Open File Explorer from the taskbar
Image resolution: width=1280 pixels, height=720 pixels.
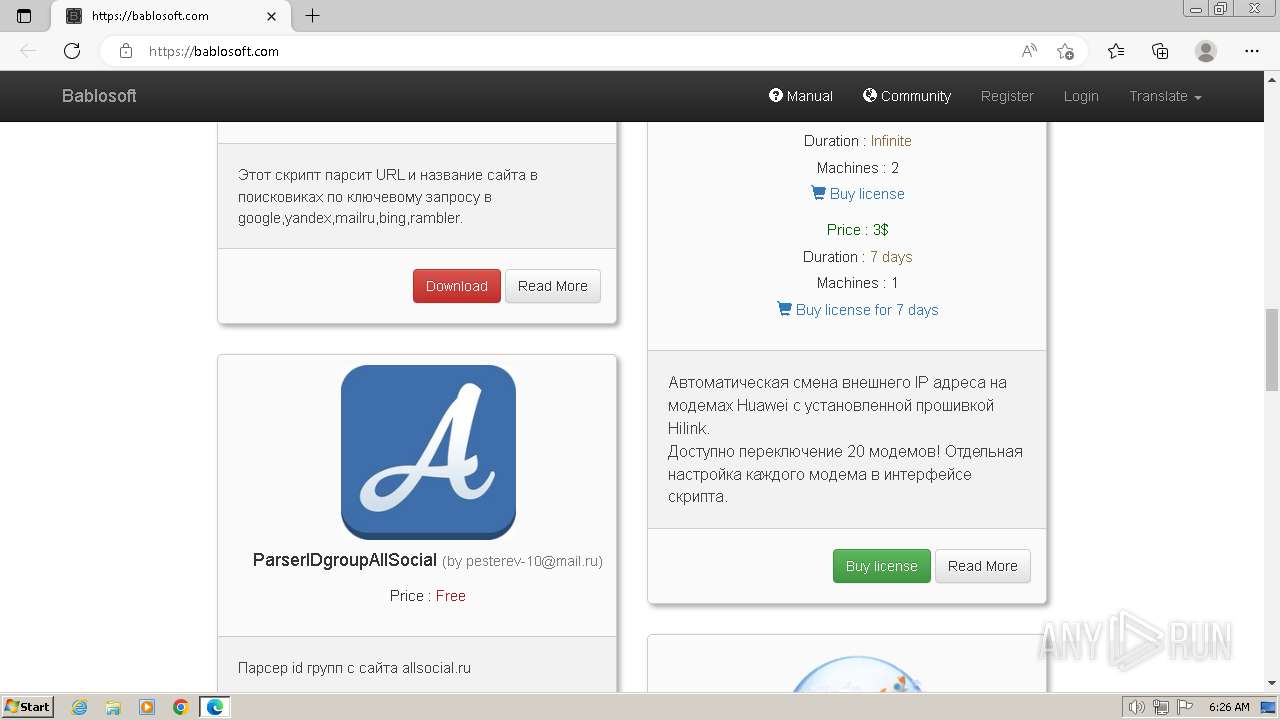point(113,707)
